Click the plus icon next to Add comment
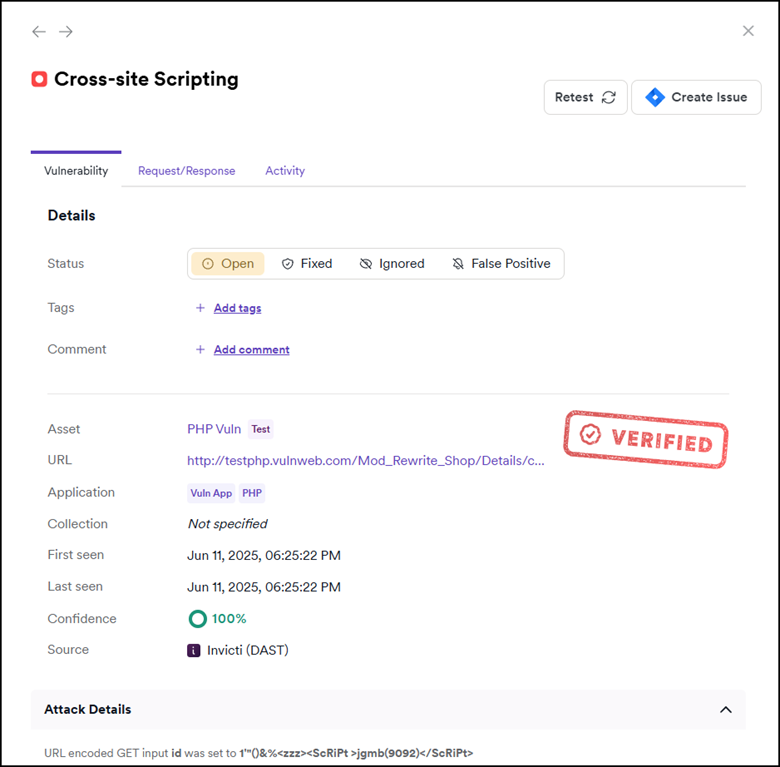This screenshot has width=780, height=767. 200,350
